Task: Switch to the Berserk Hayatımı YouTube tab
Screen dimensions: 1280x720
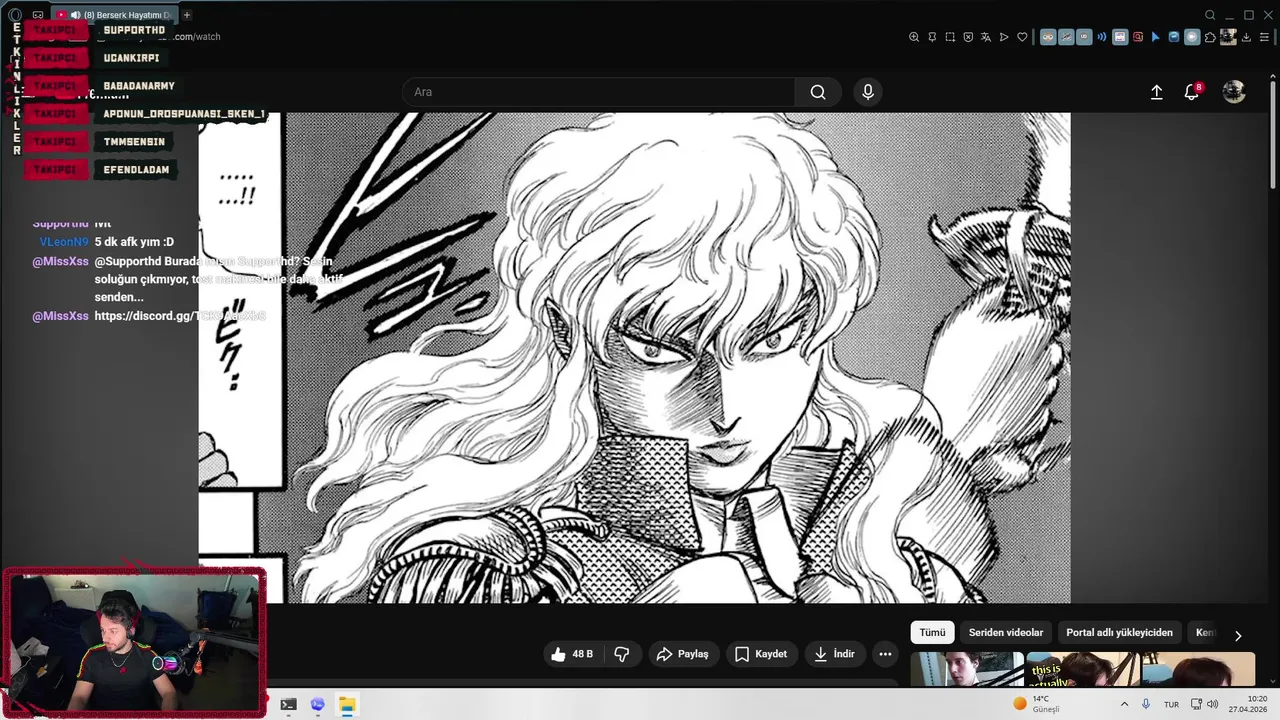Action: click(x=114, y=15)
